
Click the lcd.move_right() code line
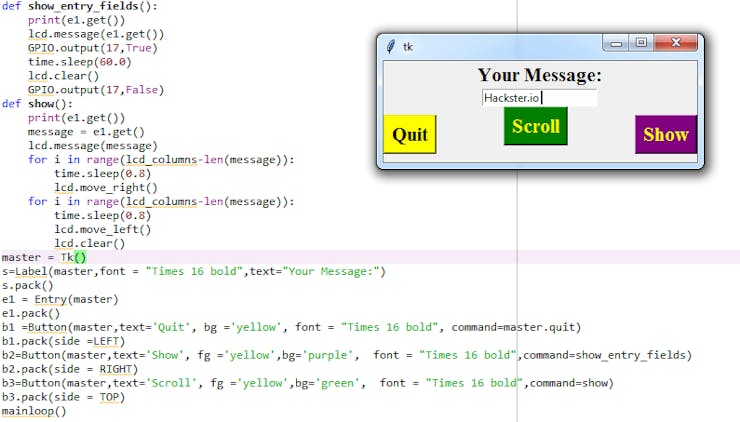point(106,187)
